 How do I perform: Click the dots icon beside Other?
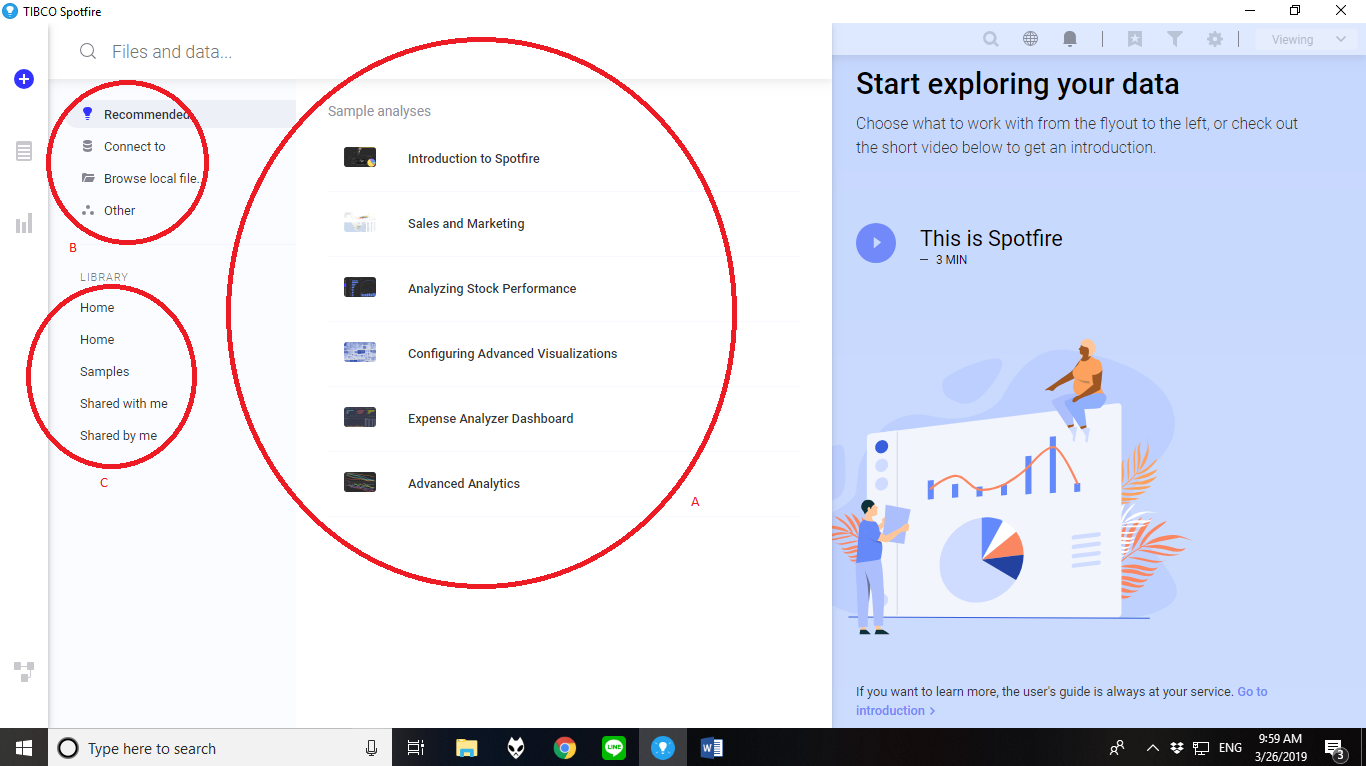pos(88,210)
